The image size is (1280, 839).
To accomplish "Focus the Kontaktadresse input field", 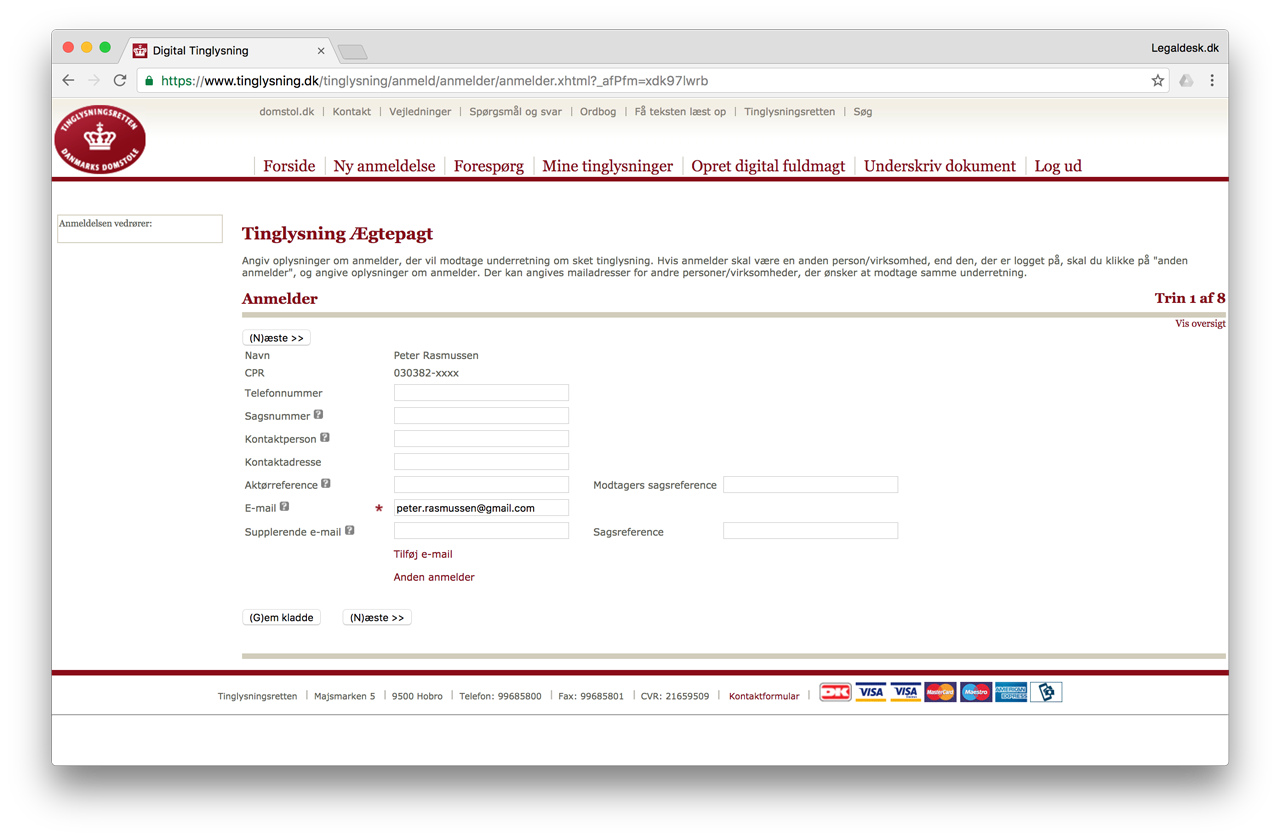I will pyautogui.click(x=481, y=462).
